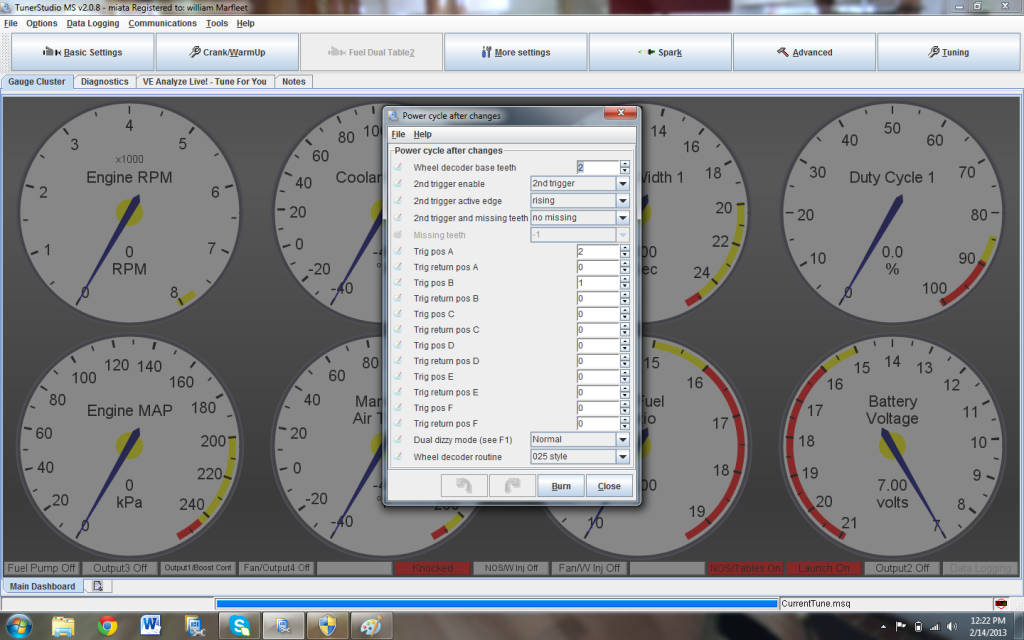Click new dashboard tab icon next to Main Dashboard
The height and width of the screenshot is (640, 1024).
(x=98, y=586)
